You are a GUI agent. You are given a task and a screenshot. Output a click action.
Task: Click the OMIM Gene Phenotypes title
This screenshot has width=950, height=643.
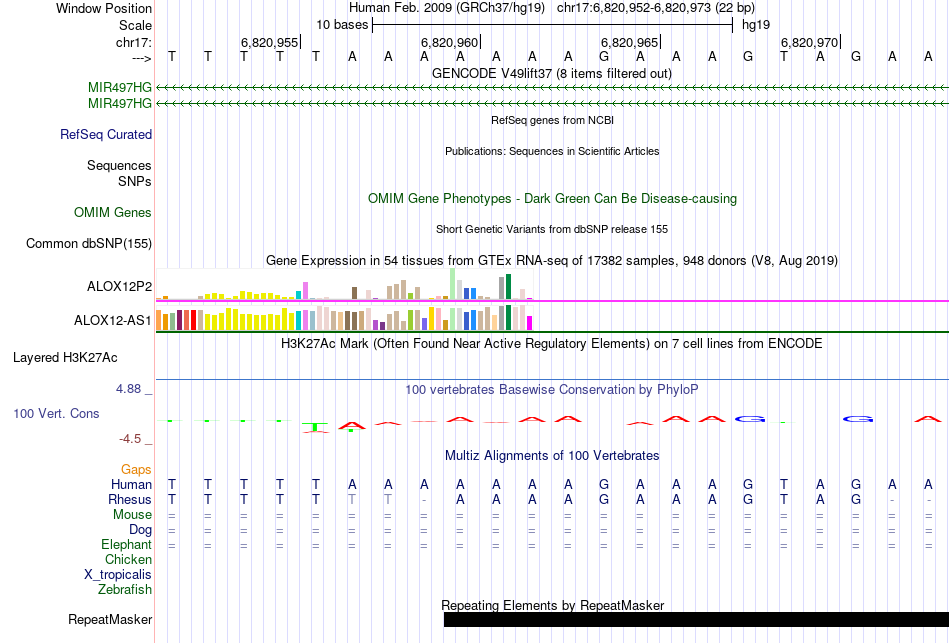click(553, 198)
